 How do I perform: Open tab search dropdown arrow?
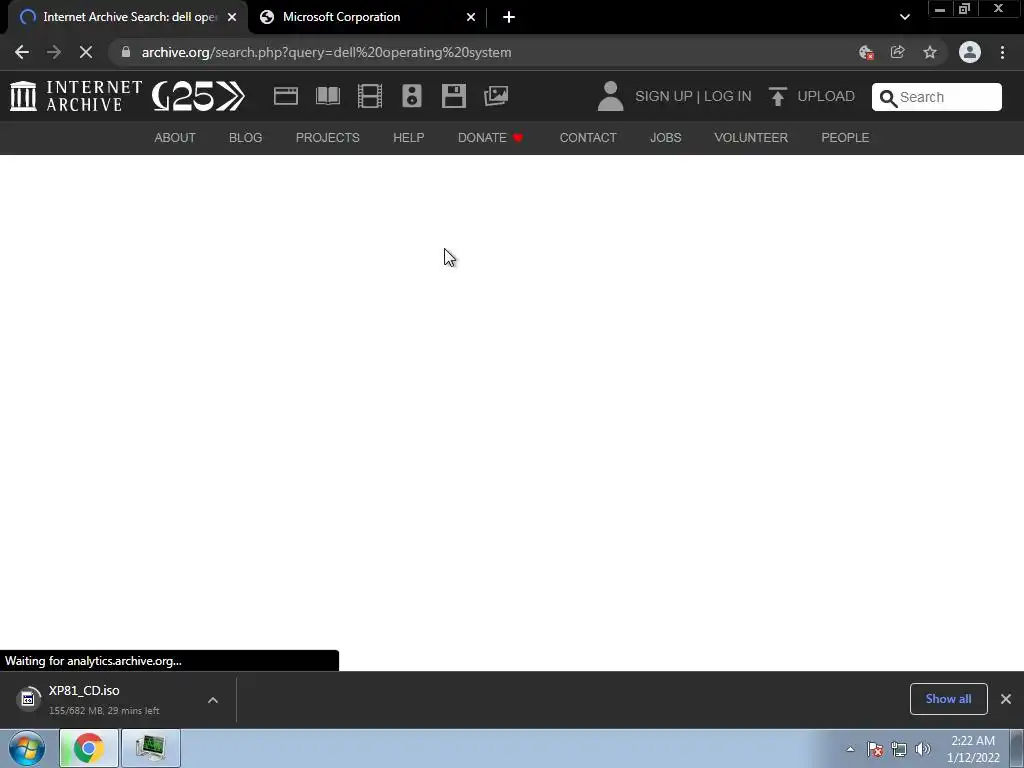pos(904,17)
